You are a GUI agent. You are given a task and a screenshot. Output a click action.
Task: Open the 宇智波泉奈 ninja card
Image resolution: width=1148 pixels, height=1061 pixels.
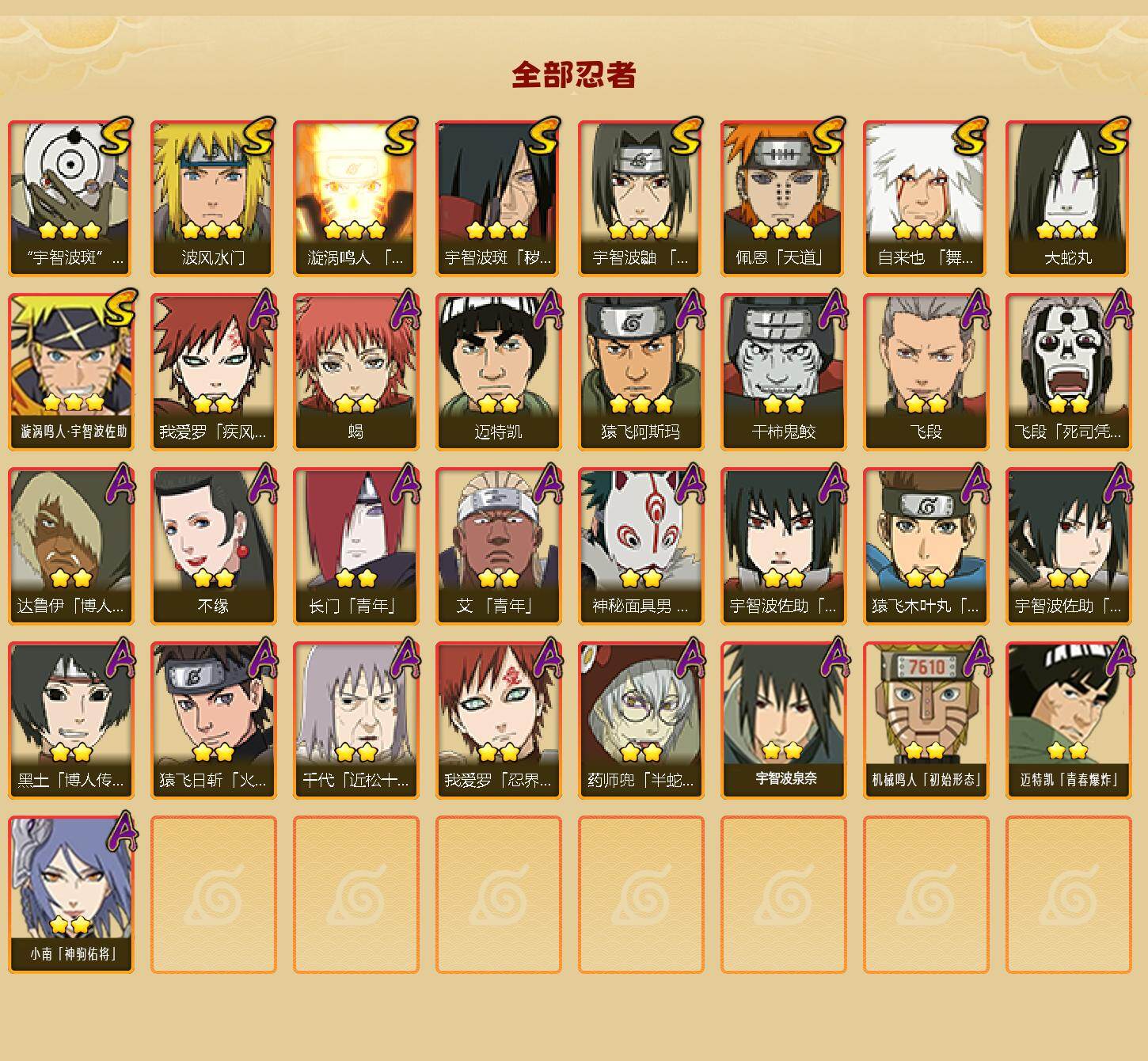tap(783, 721)
